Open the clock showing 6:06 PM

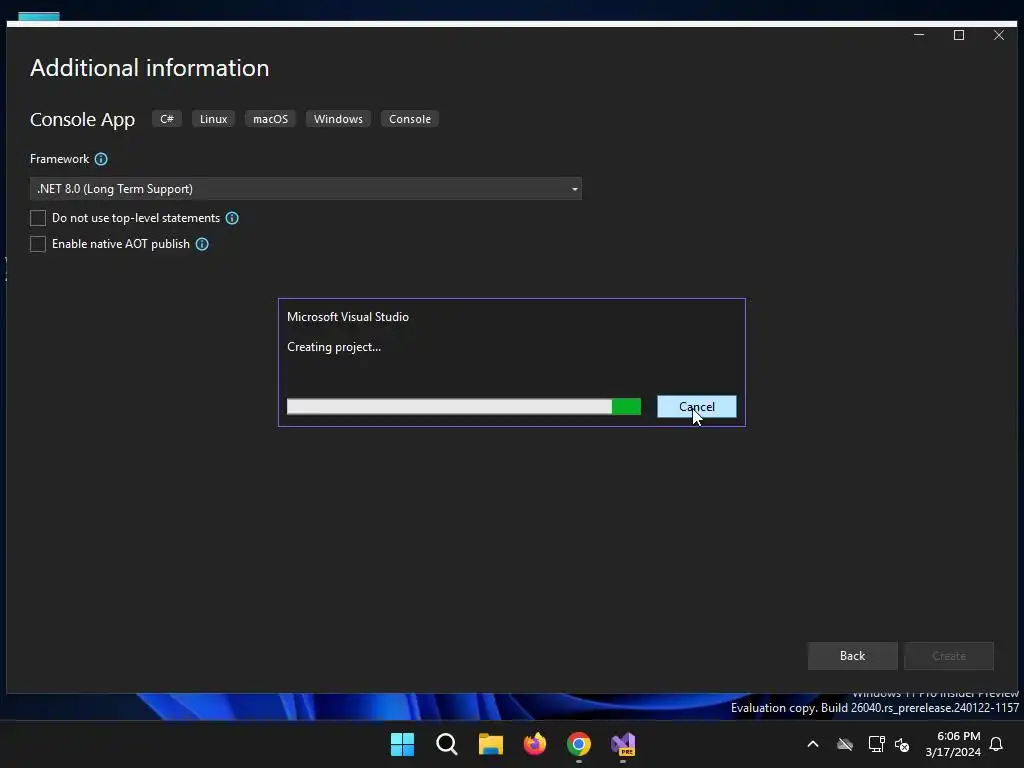pyautogui.click(x=953, y=744)
